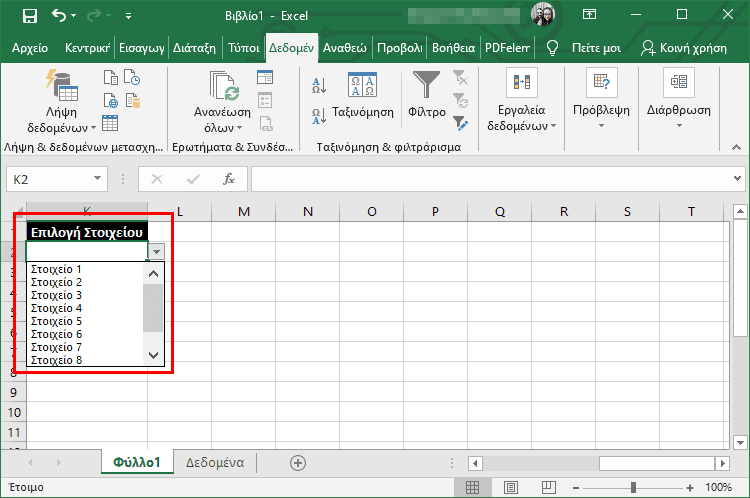Image resolution: width=750 pixels, height=498 pixels.
Task: Click the Πείτε μου search box
Action: 585,48
